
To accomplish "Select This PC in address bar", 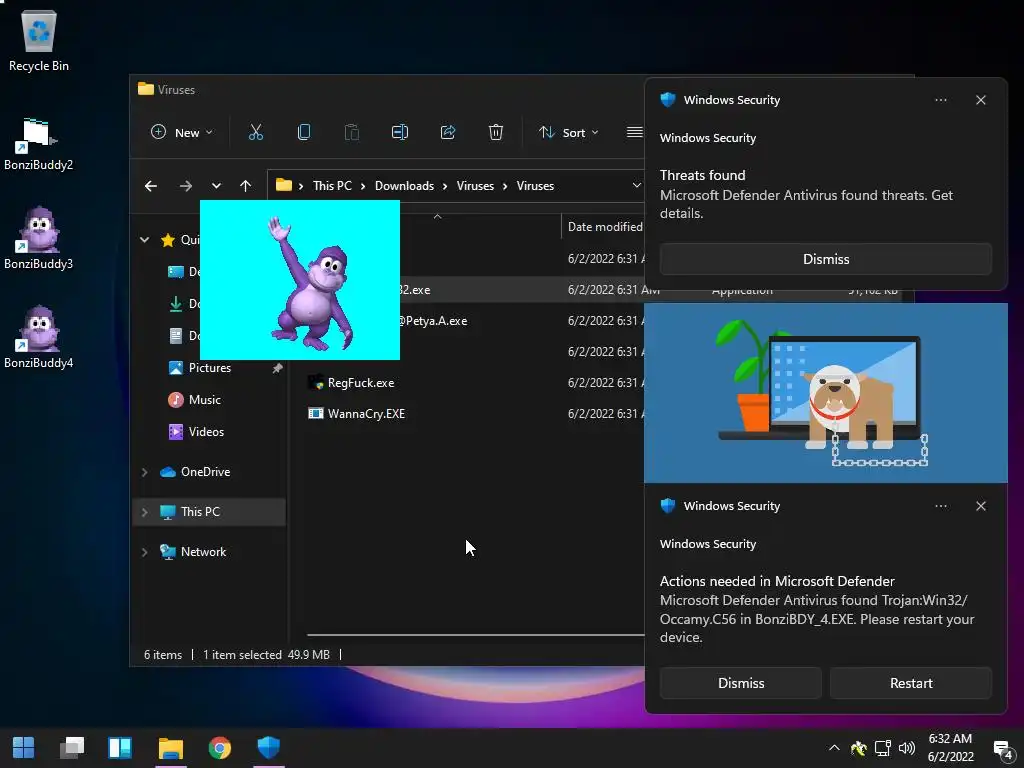I will click(332, 186).
